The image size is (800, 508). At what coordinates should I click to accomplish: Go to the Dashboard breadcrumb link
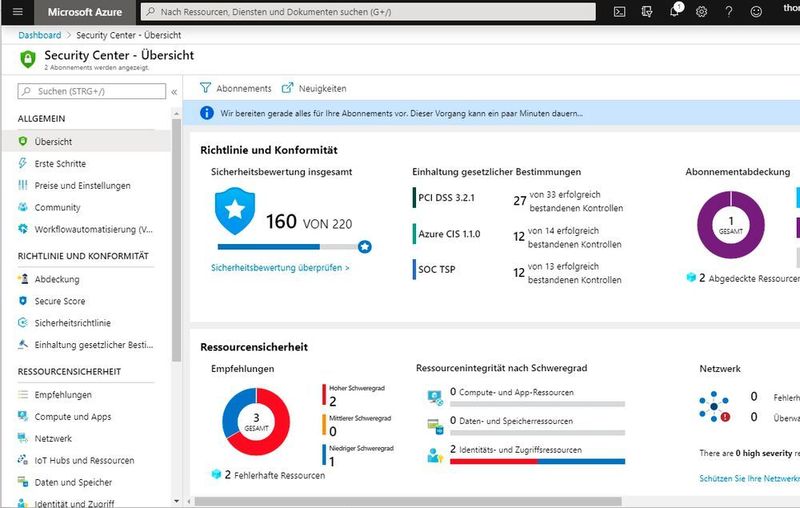(39, 35)
